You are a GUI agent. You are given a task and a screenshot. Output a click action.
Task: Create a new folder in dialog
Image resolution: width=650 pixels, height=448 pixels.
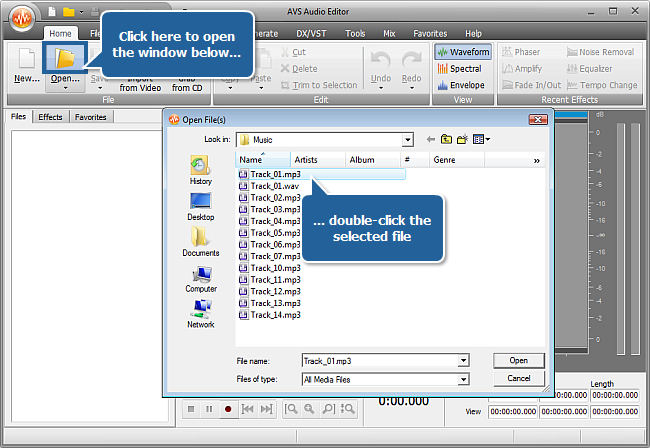462,139
